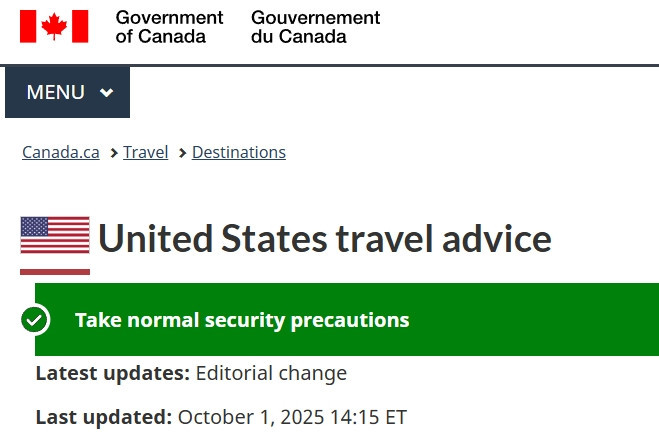Open the Canada.ca breadcrumb link
Screen dimensions: 659x438
point(61,153)
